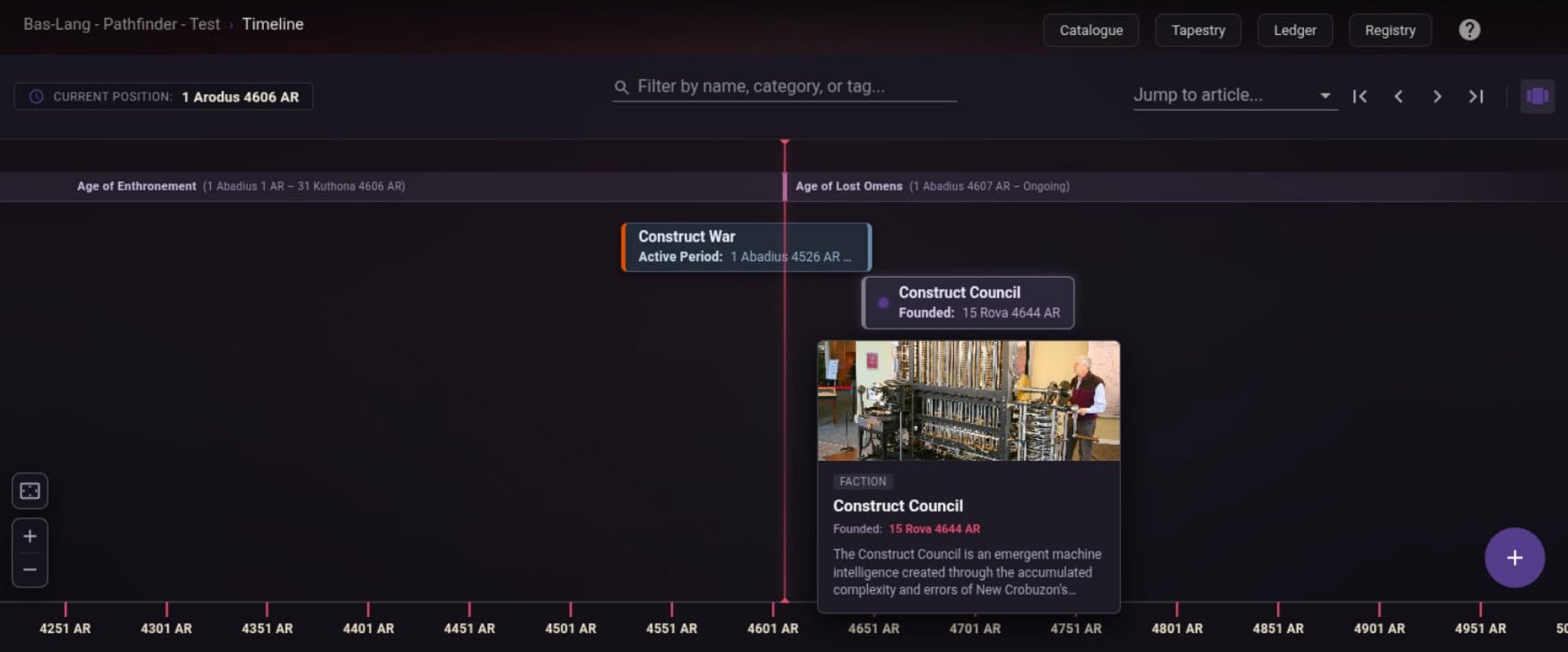Click the Bas-Lang - Pathfinder - Test breadcrumb
The width and height of the screenshot is (1568, 652).
[121, 24]
